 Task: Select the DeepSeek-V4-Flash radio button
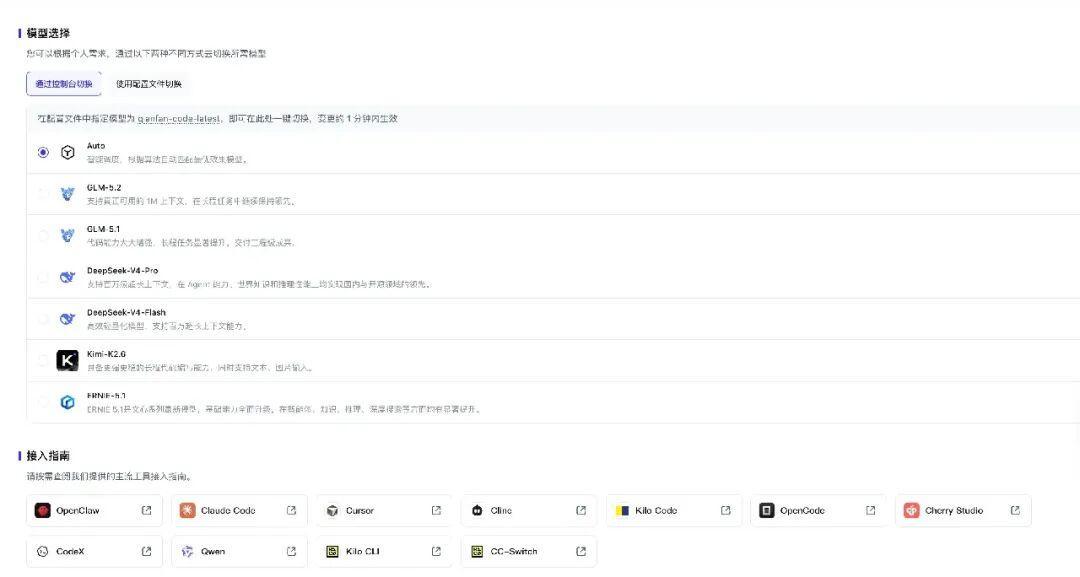(x=43, y=319)
